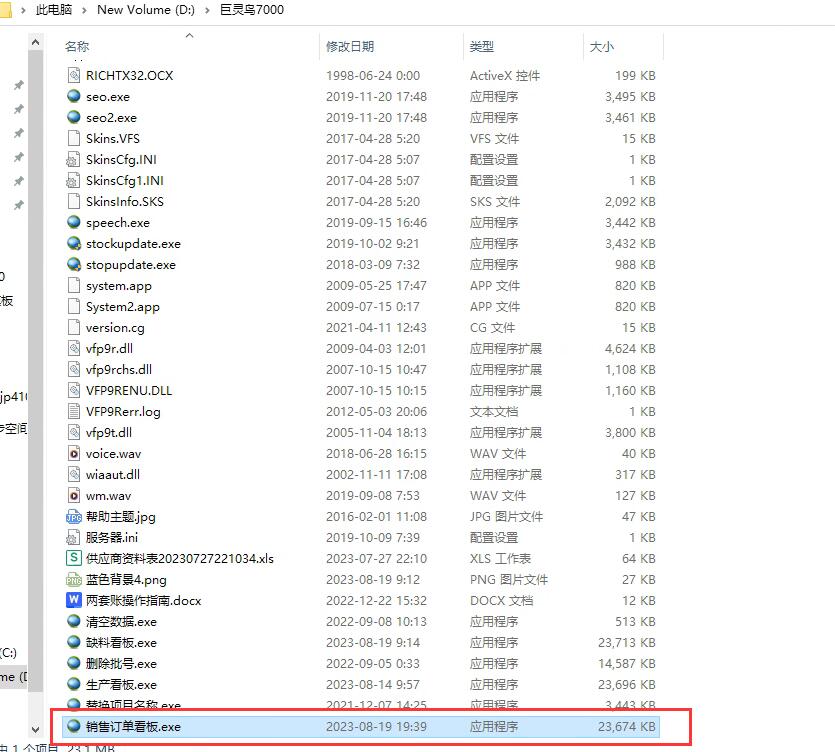Sort files by 类型 column
This screenshot has height=752, width=835.
point(482,47)
